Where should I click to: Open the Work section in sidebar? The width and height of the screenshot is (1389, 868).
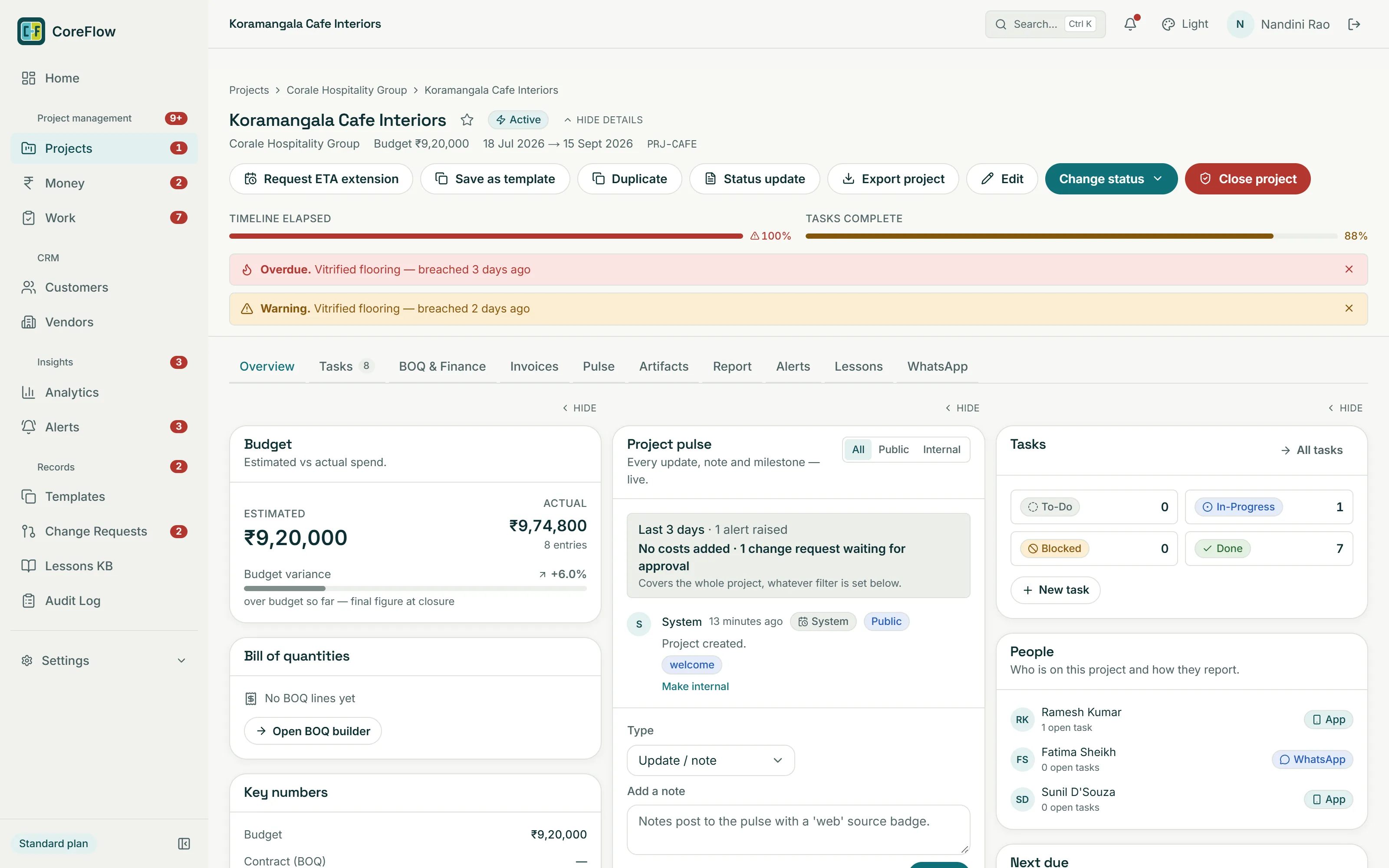click(104, 217)
